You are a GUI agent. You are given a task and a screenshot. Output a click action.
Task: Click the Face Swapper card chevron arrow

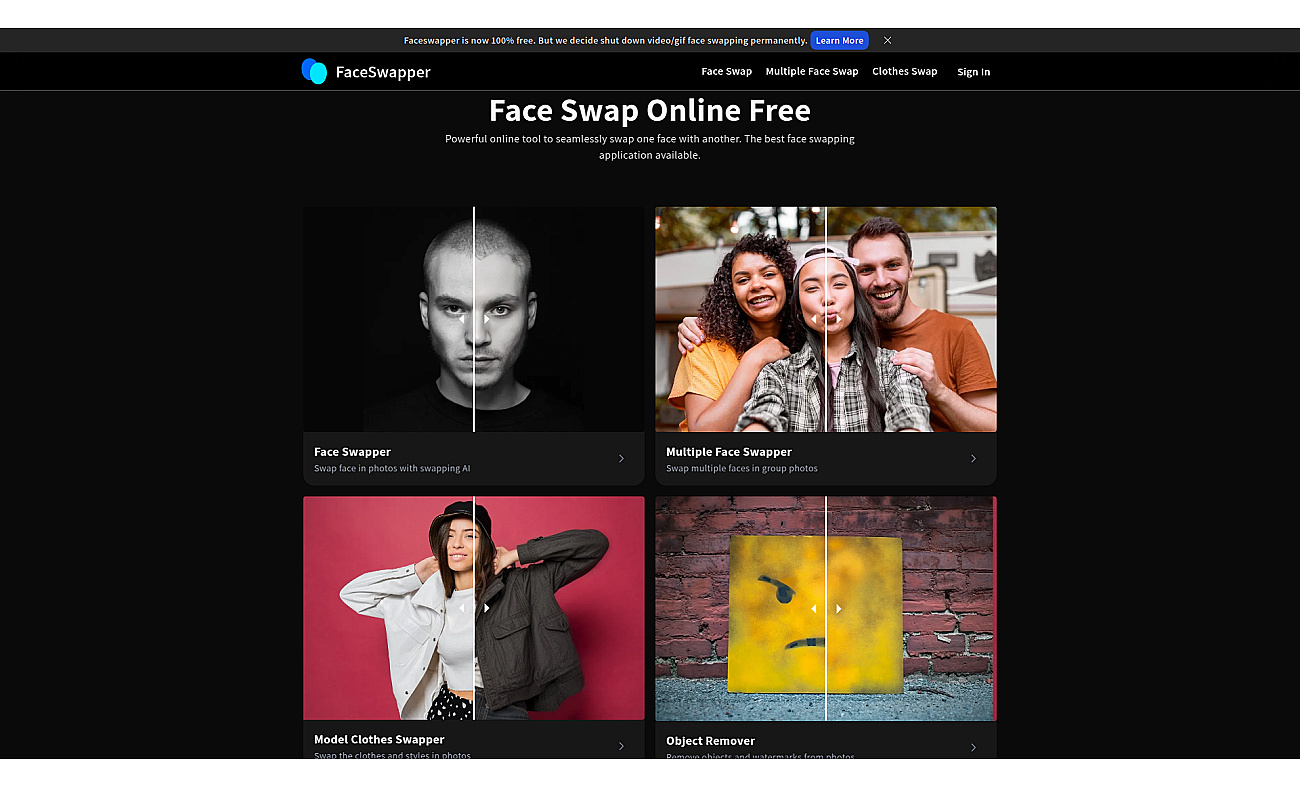click(621, 459)
